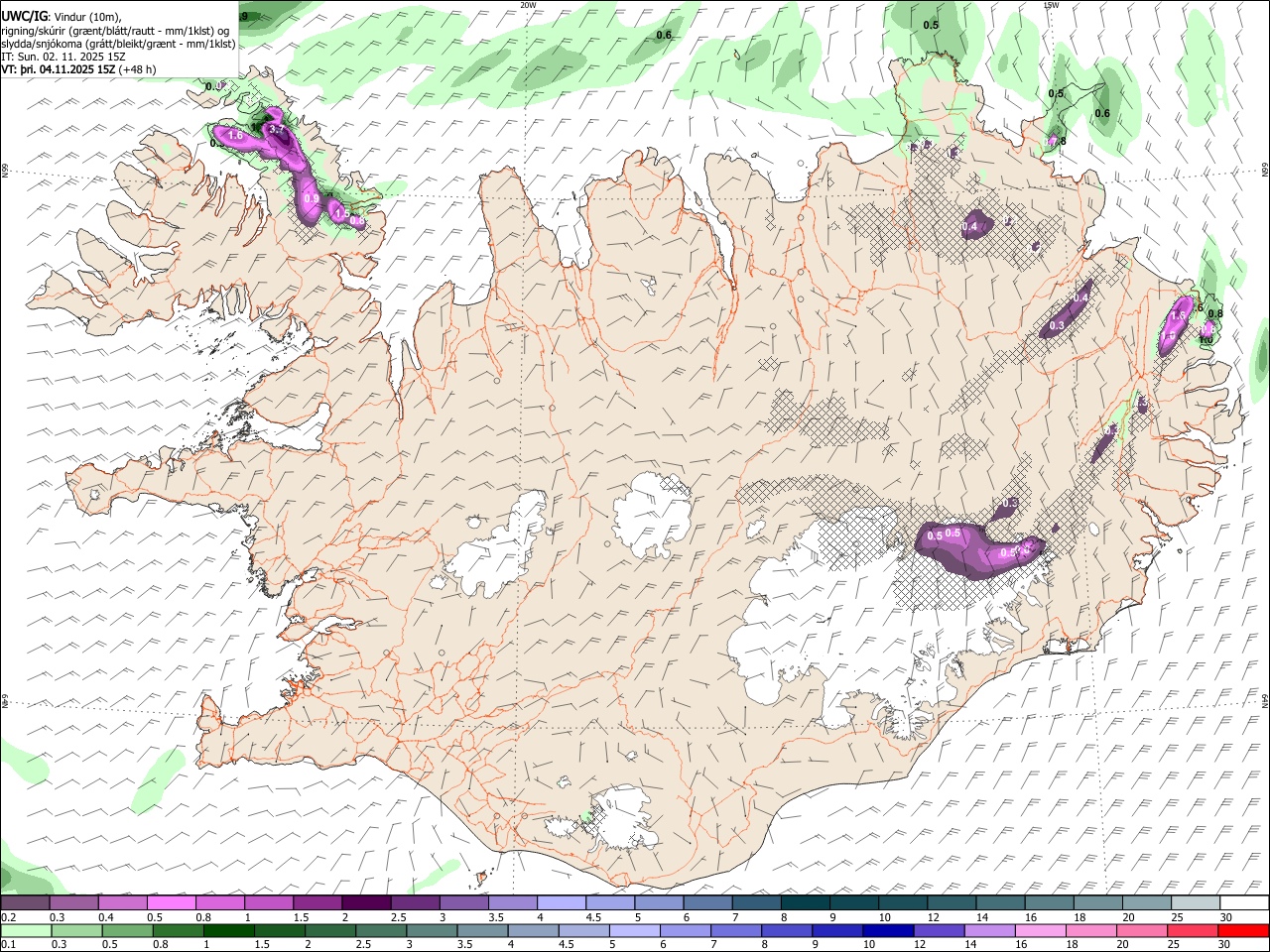
Task: Click the 'UWC/IG' title text
Action: click(x=23, y=16)
